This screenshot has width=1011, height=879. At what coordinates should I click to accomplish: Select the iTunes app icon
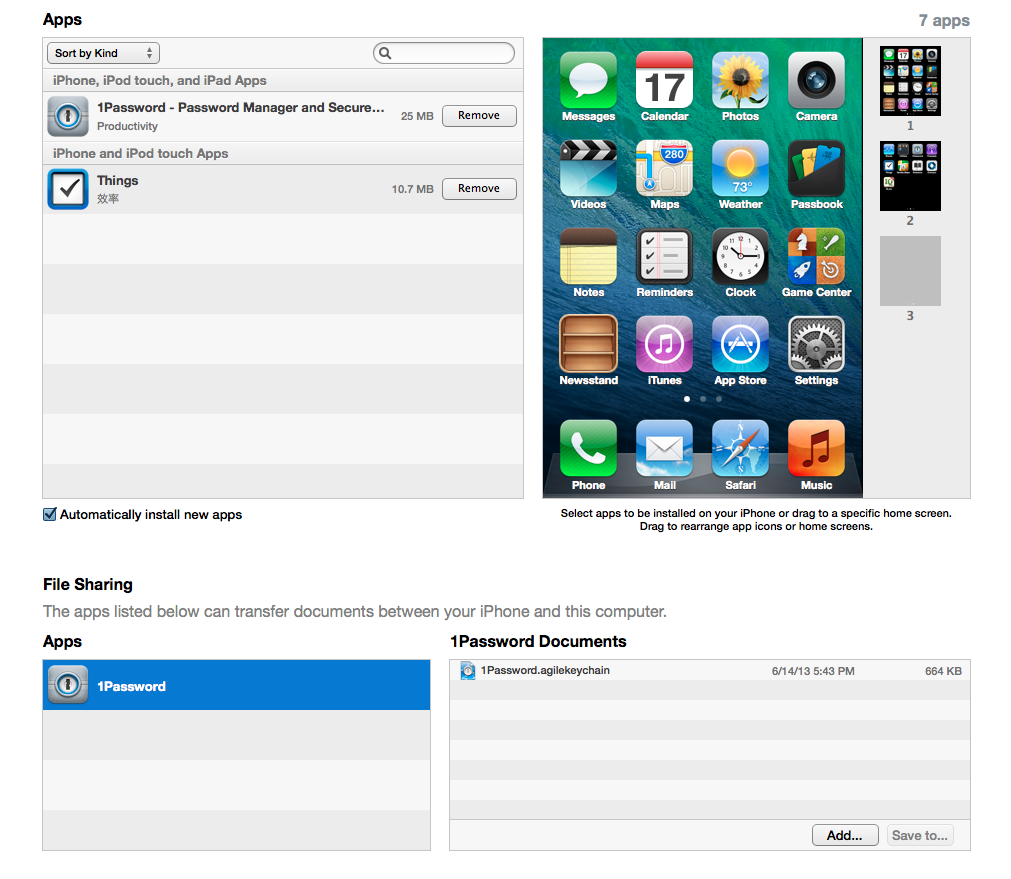click(664, 344)
